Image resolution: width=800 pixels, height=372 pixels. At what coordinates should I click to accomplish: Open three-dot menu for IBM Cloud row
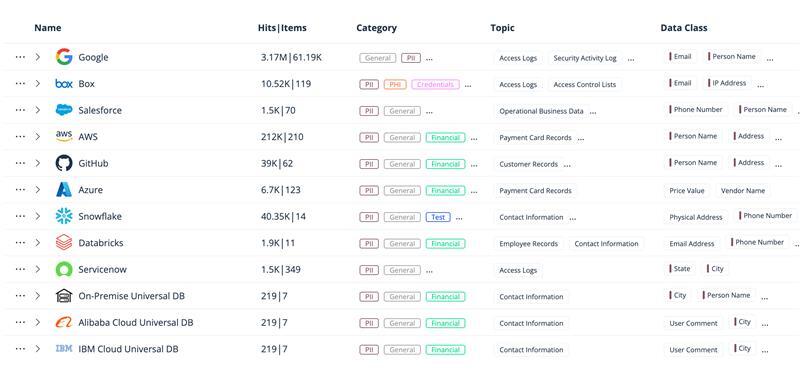click(x=20, y=349)
